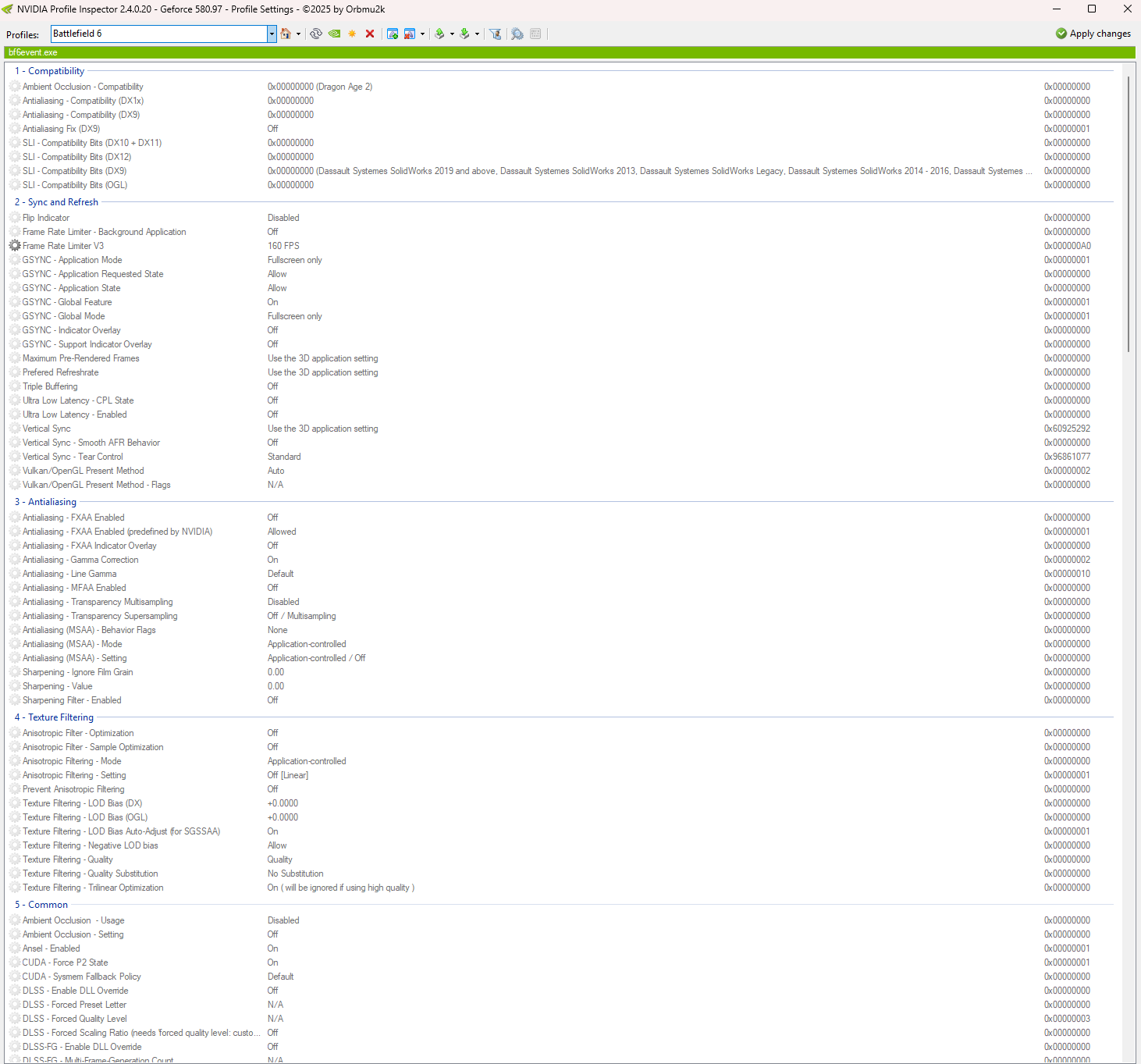Click the 'Off / Multisampling' value
1141x1064 pixels.
(x=301, y=616)
